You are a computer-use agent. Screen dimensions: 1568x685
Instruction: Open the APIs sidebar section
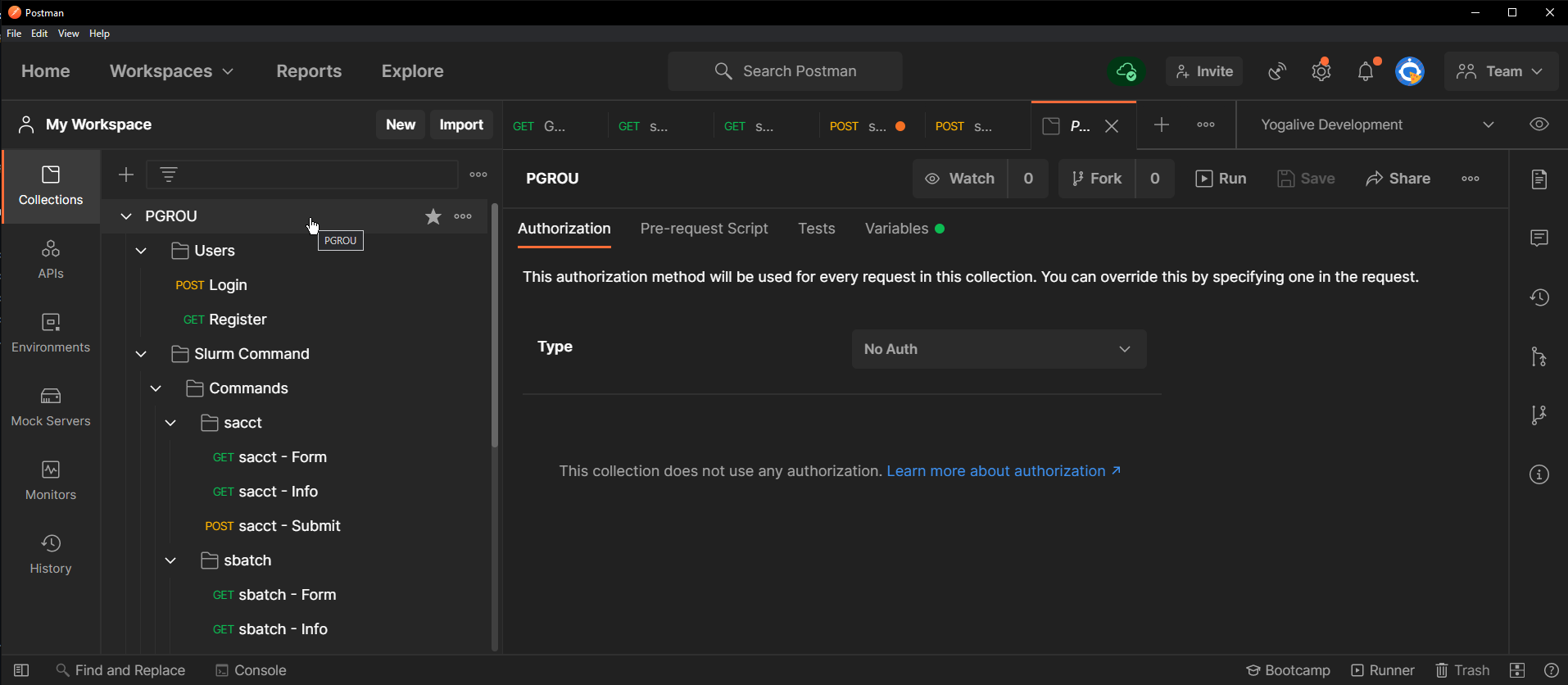51,259
